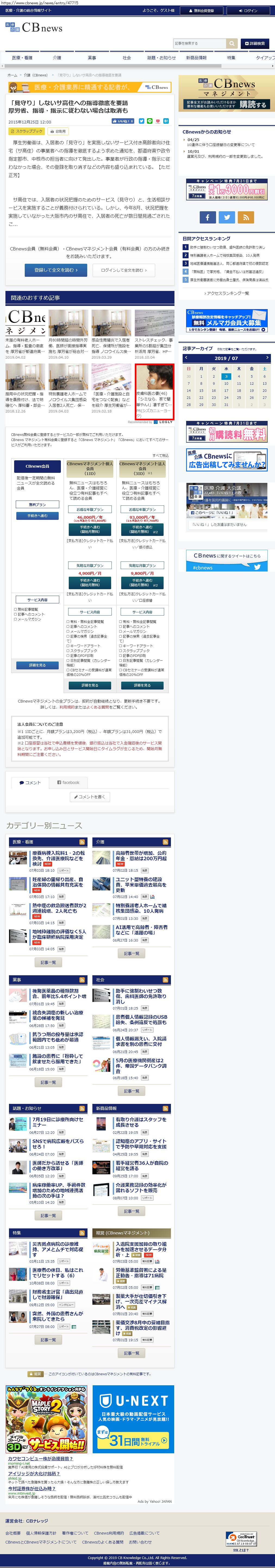Click the Twitter share icon under article title

coord(142,121)
